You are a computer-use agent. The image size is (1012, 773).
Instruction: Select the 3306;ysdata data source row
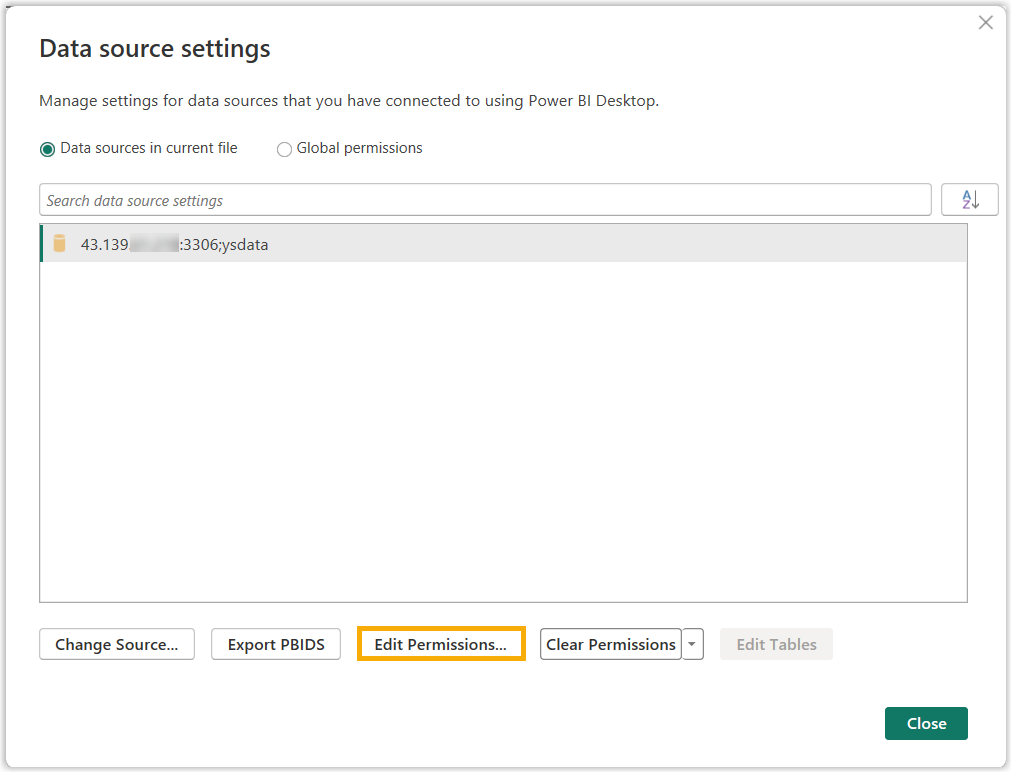click(503, 244)
